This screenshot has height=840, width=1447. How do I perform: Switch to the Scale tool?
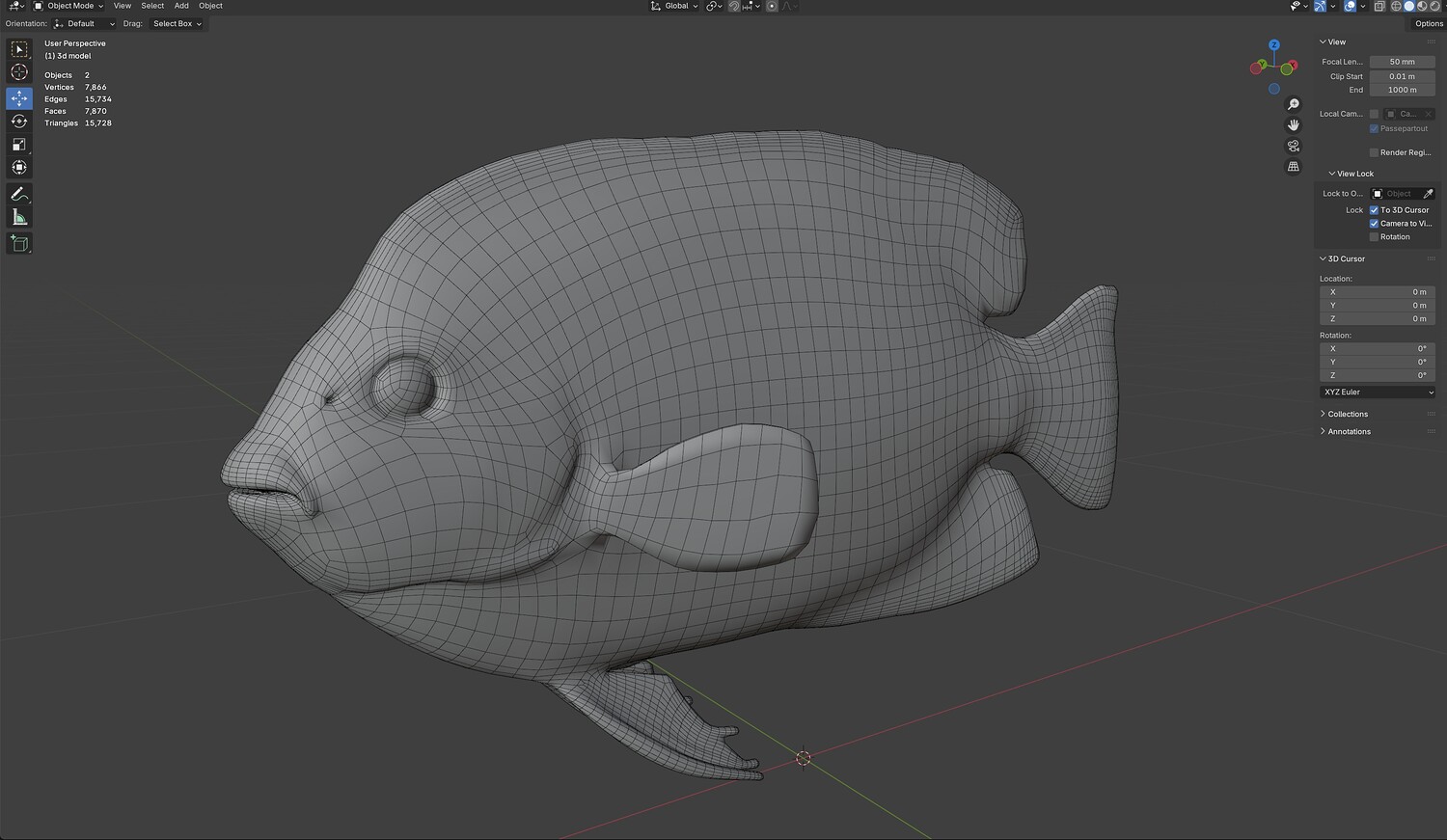click(x=19, y=145)
